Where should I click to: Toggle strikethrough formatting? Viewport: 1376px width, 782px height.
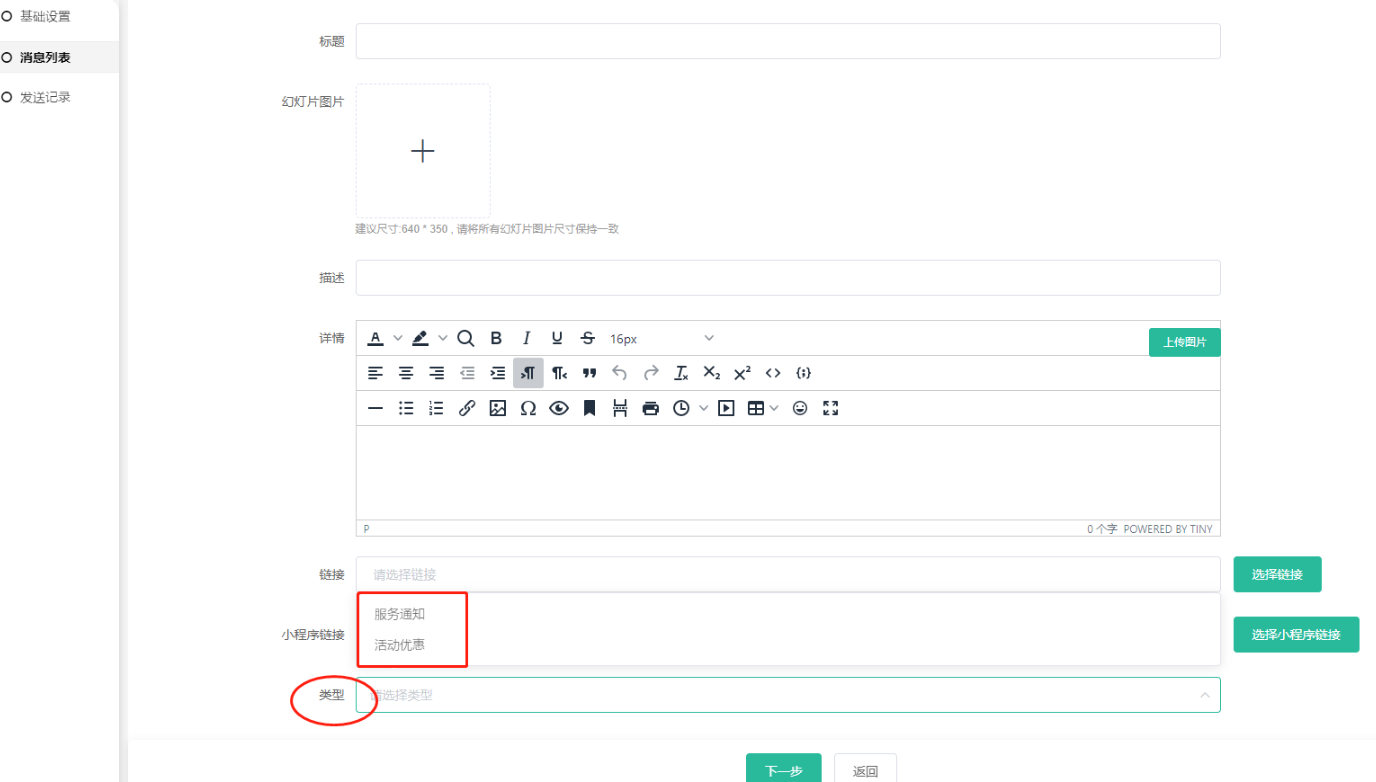tap(588, 338)
